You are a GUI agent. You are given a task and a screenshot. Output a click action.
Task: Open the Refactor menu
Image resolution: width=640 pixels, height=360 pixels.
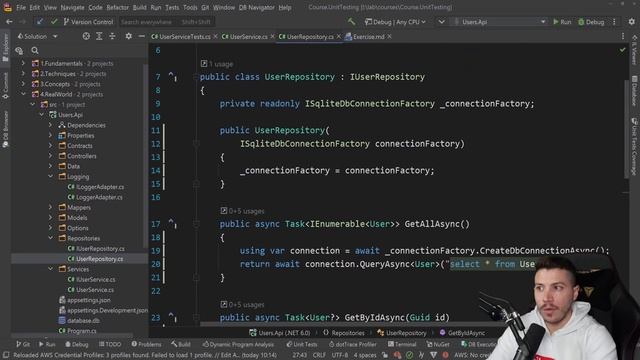click(118, 7)
